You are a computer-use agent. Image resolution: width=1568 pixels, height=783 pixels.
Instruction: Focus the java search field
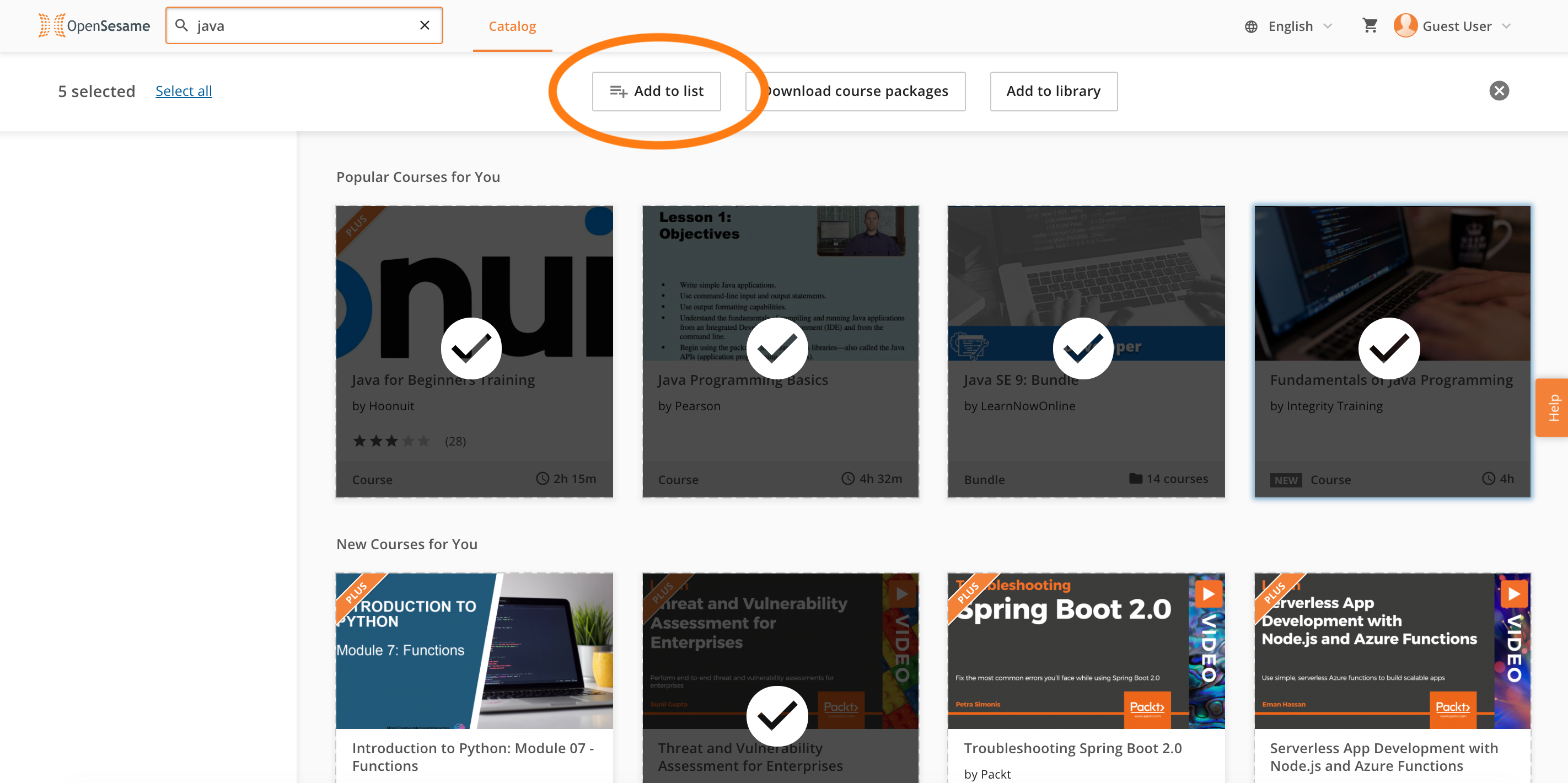coord(304,25)
